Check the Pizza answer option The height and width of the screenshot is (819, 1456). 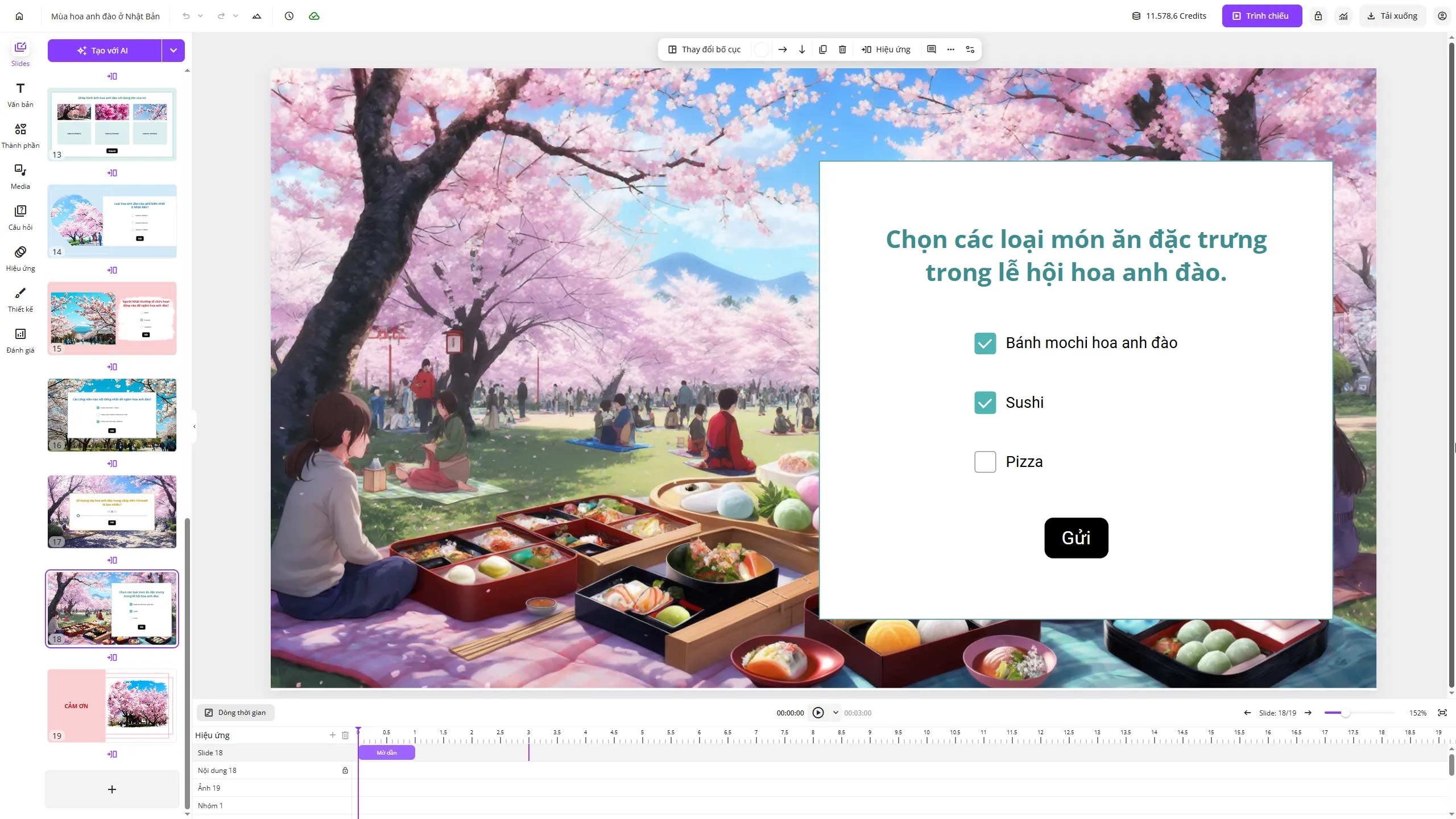pyautogui.click(x=985, y=461)
